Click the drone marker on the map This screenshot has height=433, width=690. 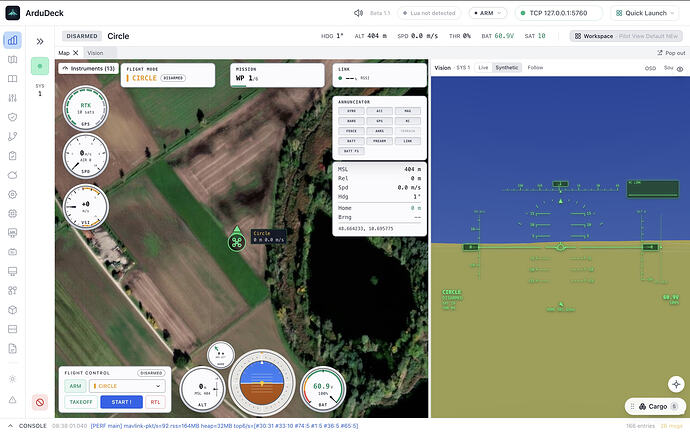pos(237,242)
